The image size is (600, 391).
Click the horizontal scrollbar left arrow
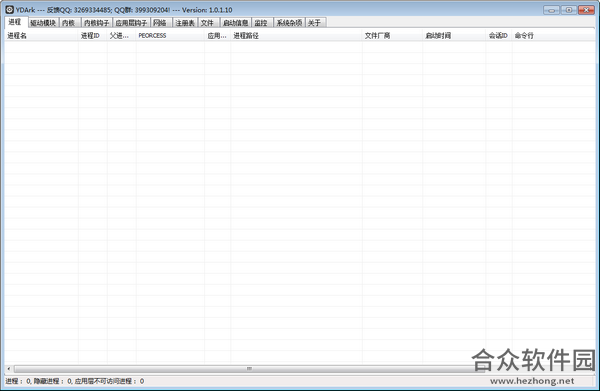(x=9, y=369)
